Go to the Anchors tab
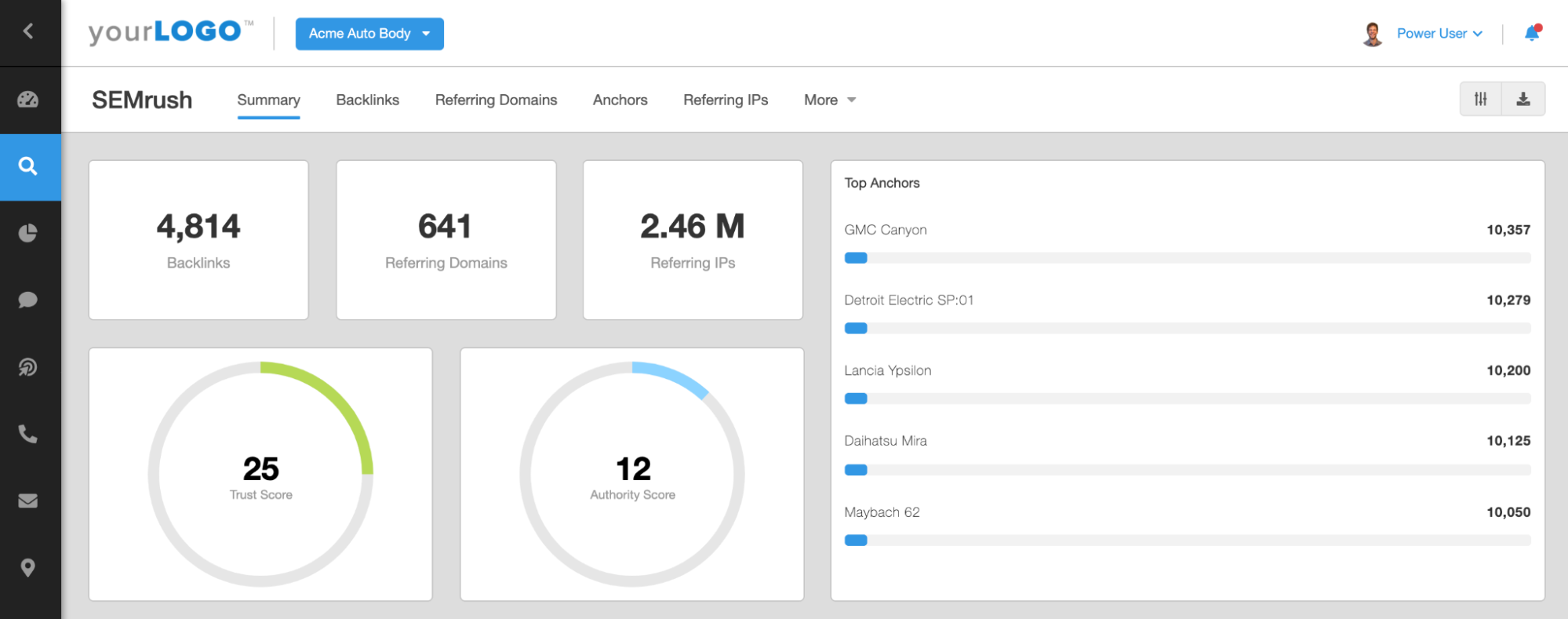The width and height of the screenshot is (1568, 619). (620, 100)
